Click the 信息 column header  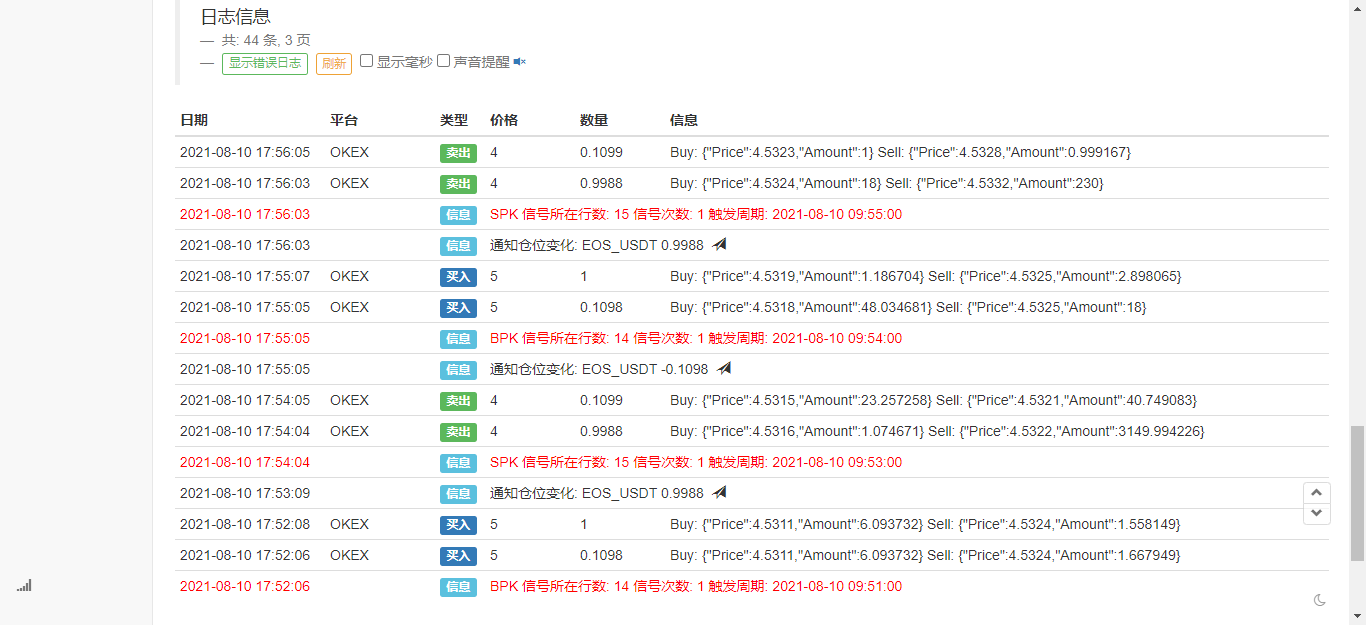[684, 120]
